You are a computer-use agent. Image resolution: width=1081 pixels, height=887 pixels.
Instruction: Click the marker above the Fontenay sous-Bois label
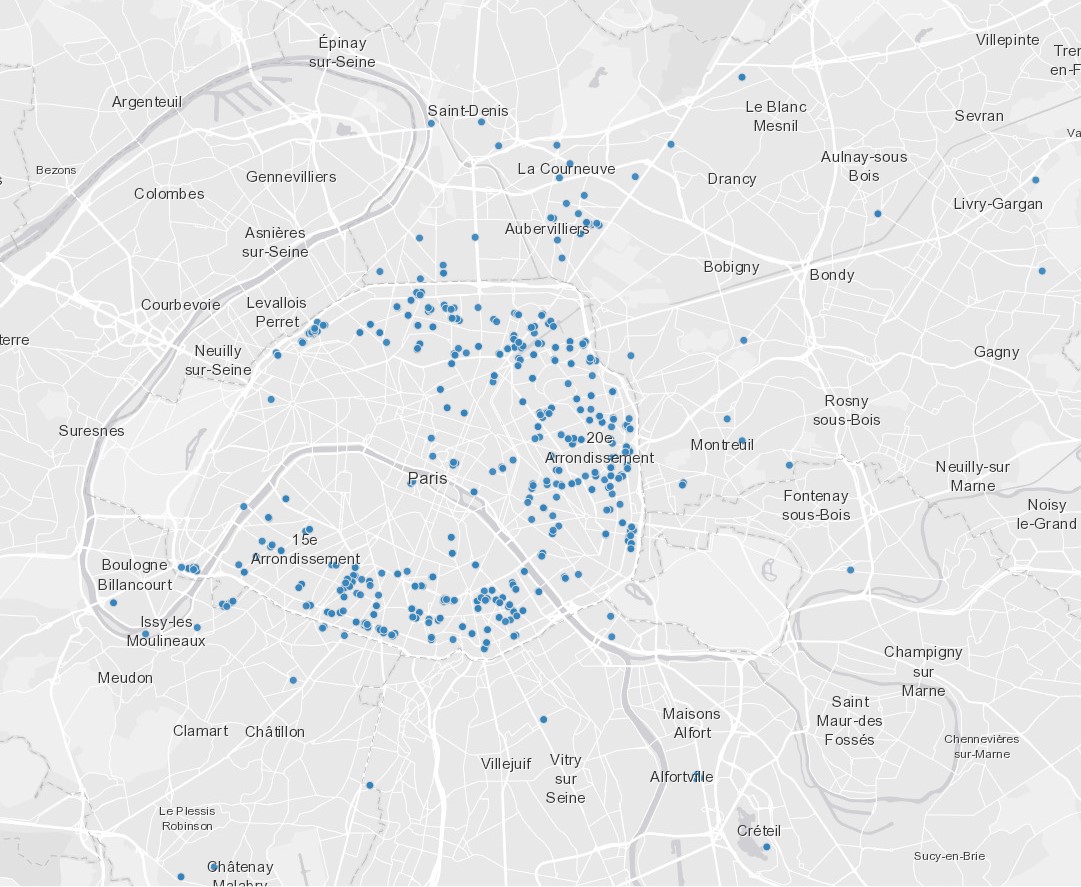point(789,465)
